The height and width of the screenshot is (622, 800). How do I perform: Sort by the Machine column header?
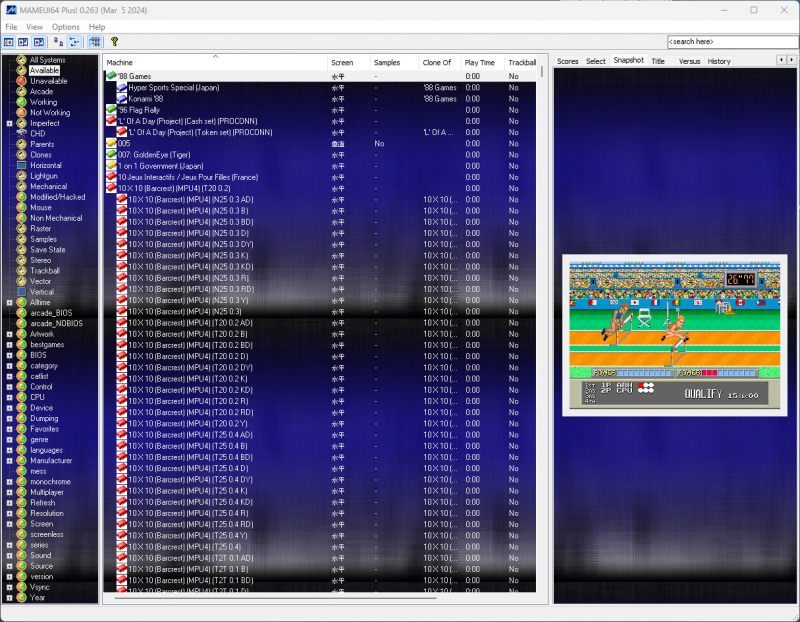[215, 62]
